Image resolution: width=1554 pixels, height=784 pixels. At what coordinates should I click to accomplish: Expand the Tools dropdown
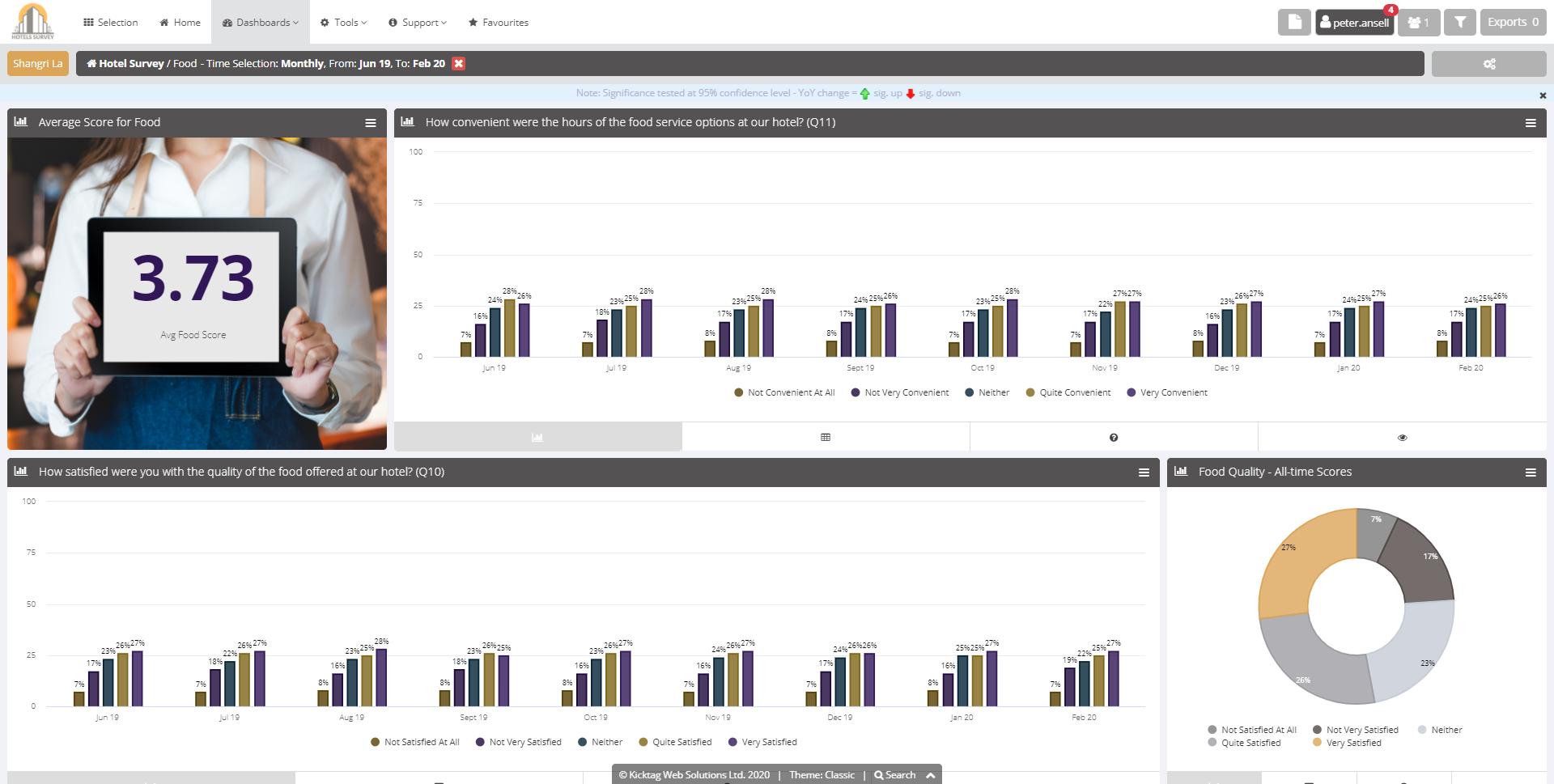click(343, 22)
